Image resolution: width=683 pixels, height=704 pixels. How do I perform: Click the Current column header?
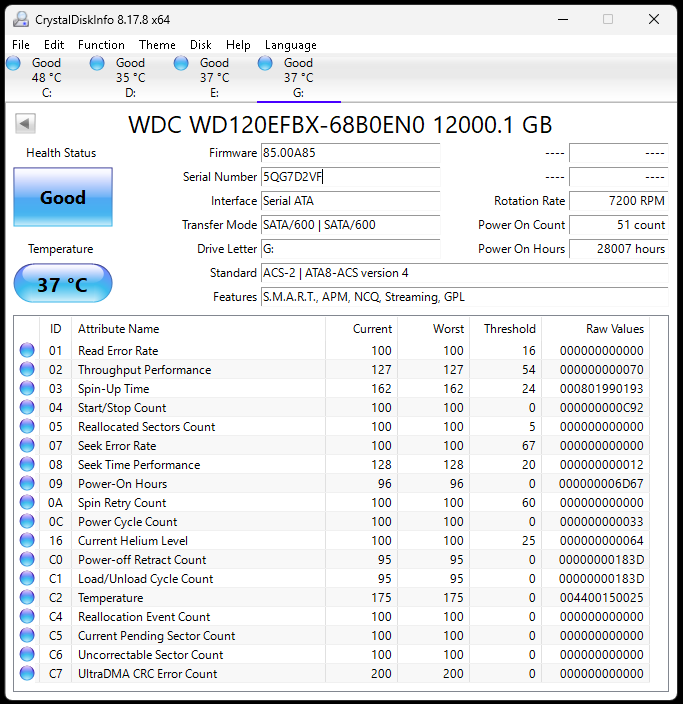tap(361, 329)
